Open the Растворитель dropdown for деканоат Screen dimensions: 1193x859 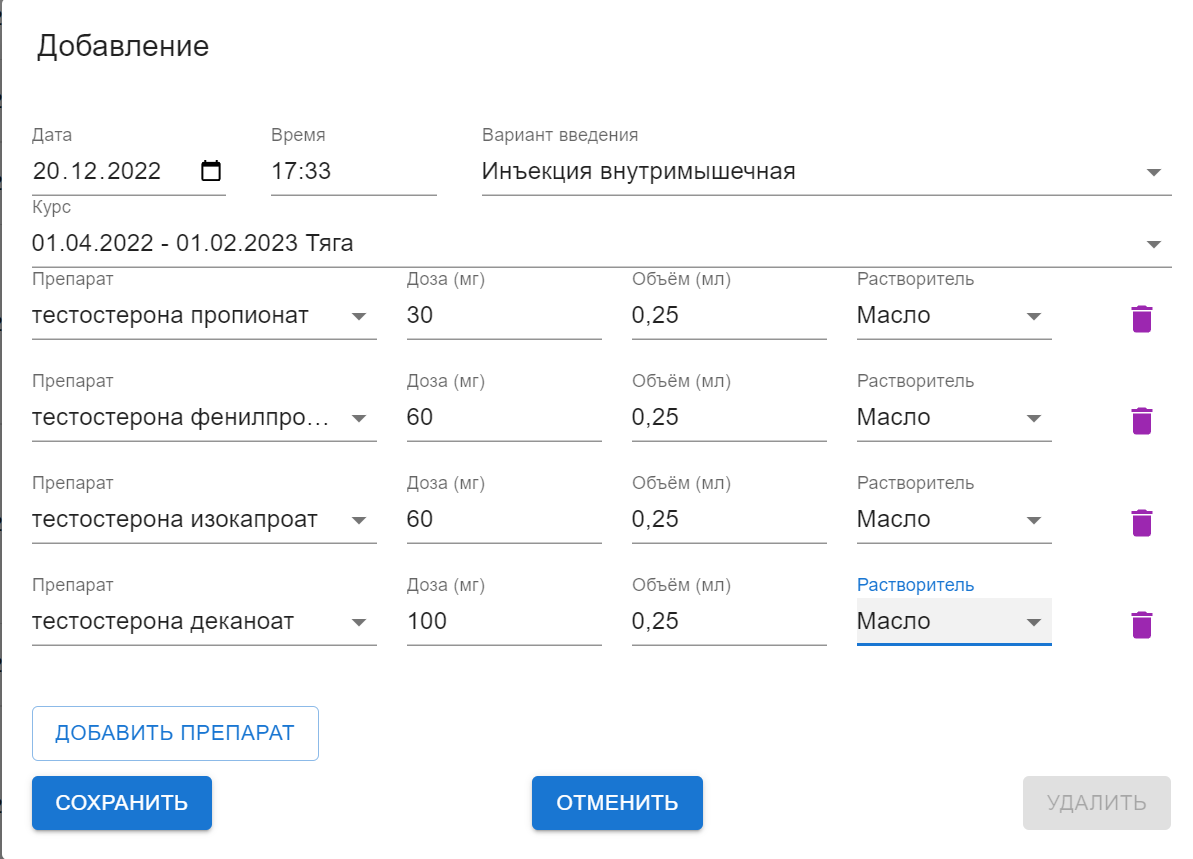tap(1034, 621)
